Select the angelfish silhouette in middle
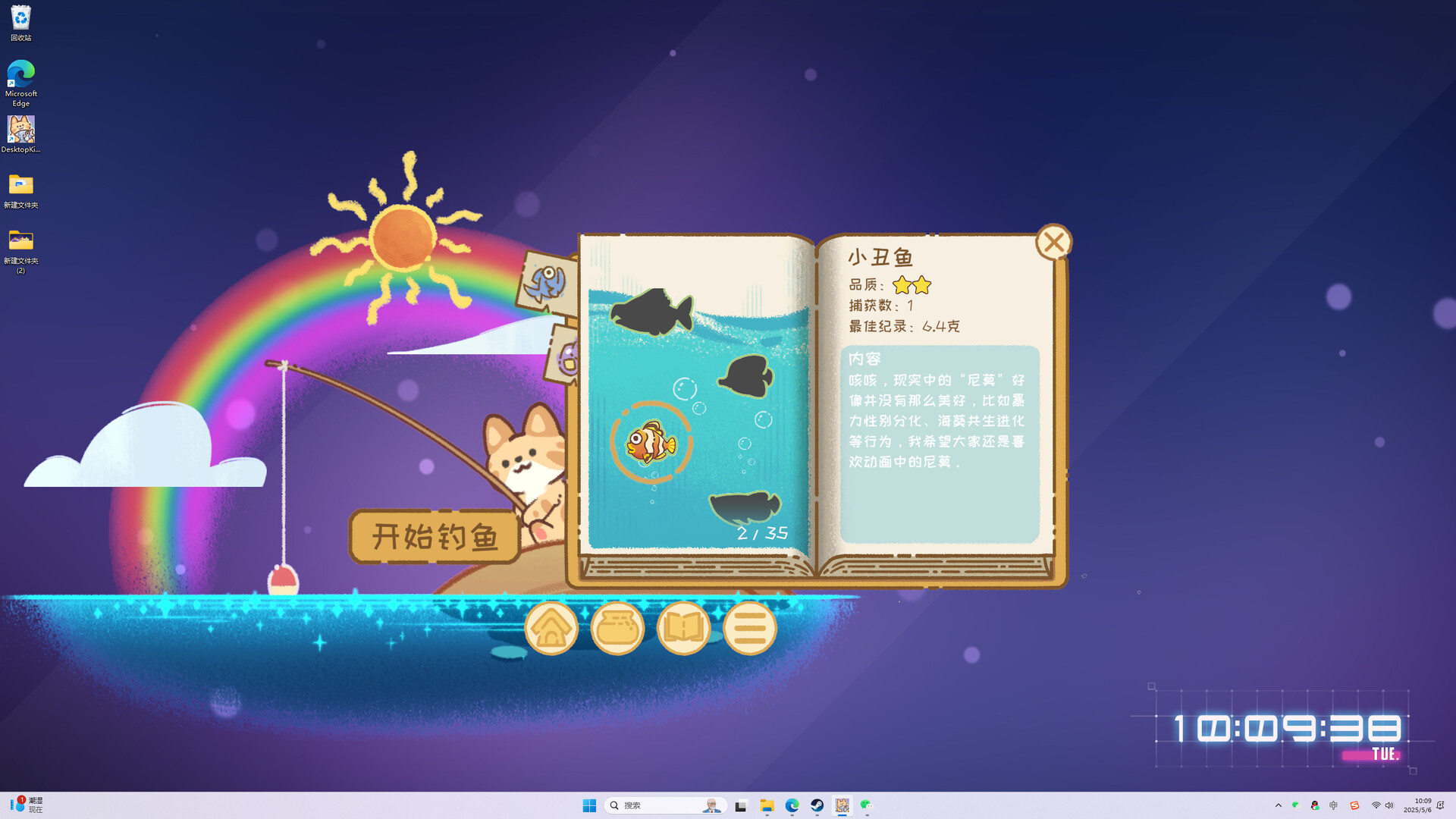The height and width of the screenshot is (819, 1456). coord(746,376)
